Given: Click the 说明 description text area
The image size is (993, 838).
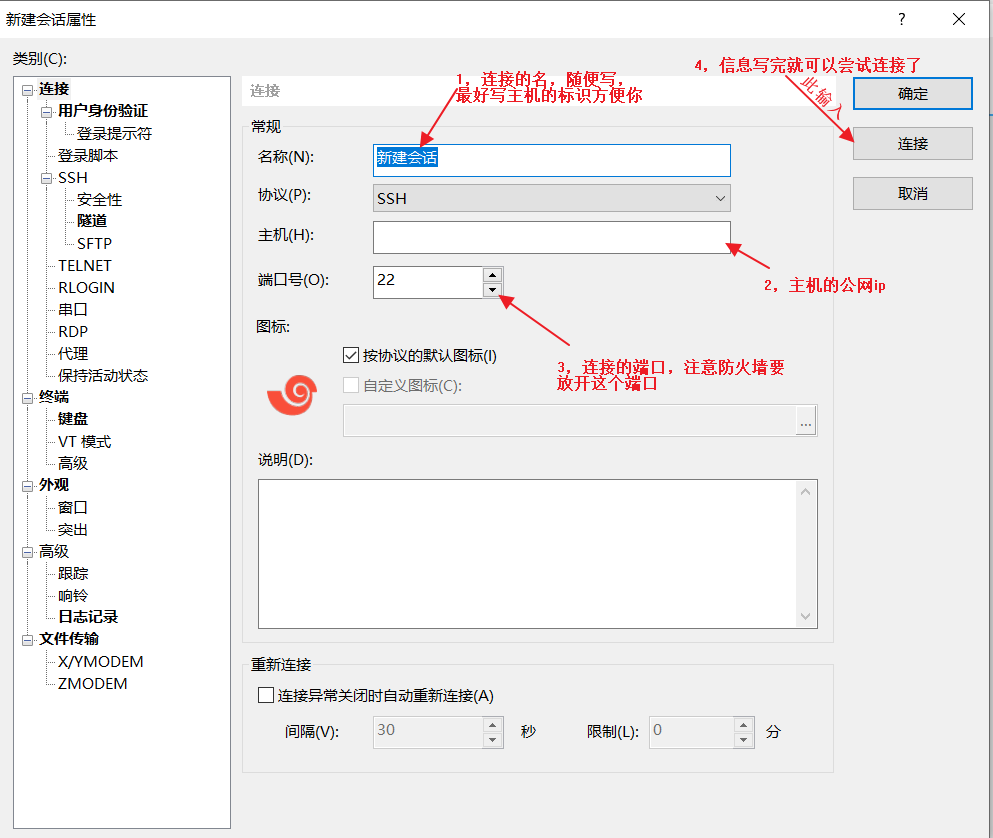Looking at the screenshot, I should coord(528,553).
